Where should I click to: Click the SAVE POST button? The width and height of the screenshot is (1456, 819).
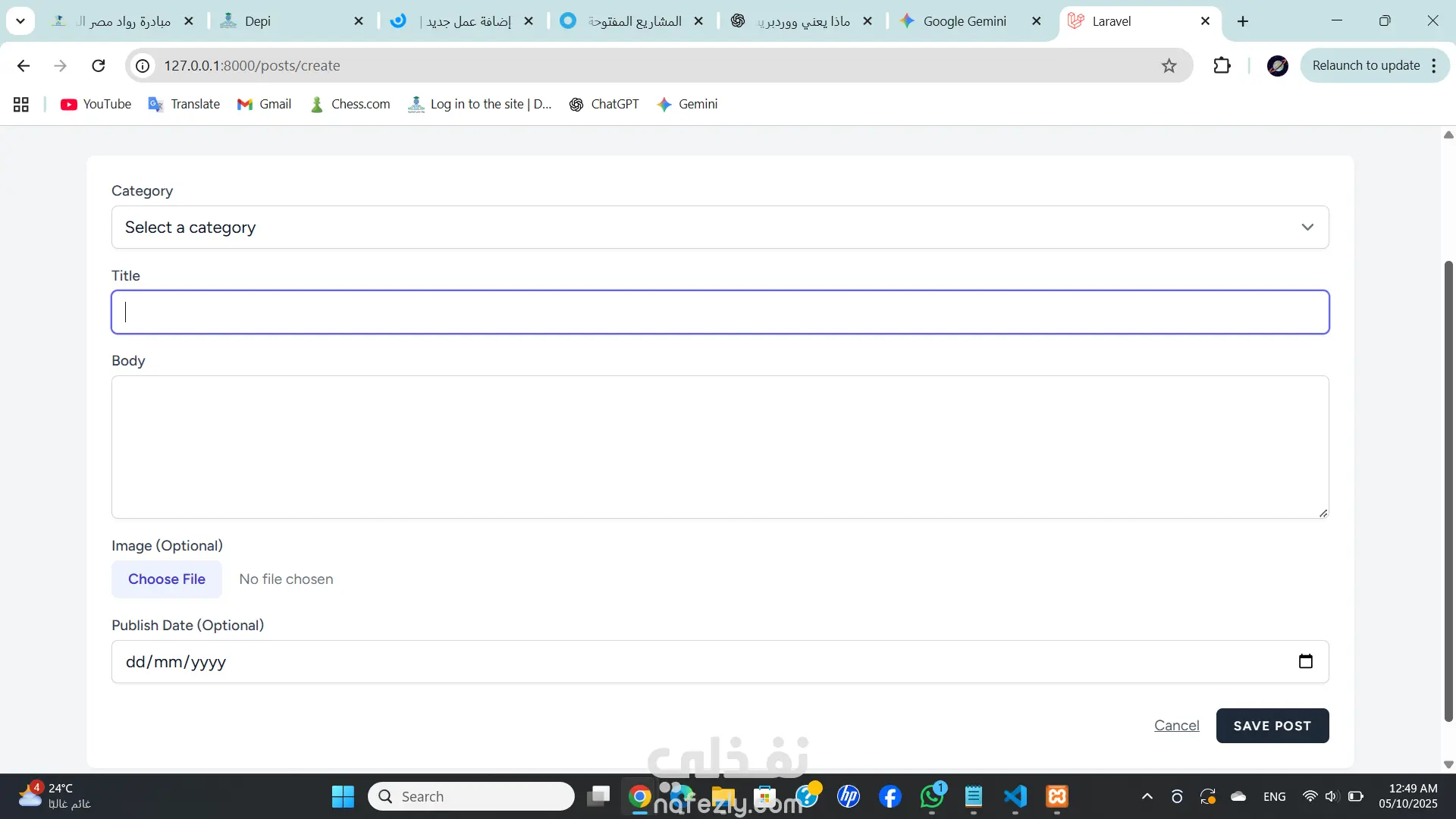point(1272,726)
